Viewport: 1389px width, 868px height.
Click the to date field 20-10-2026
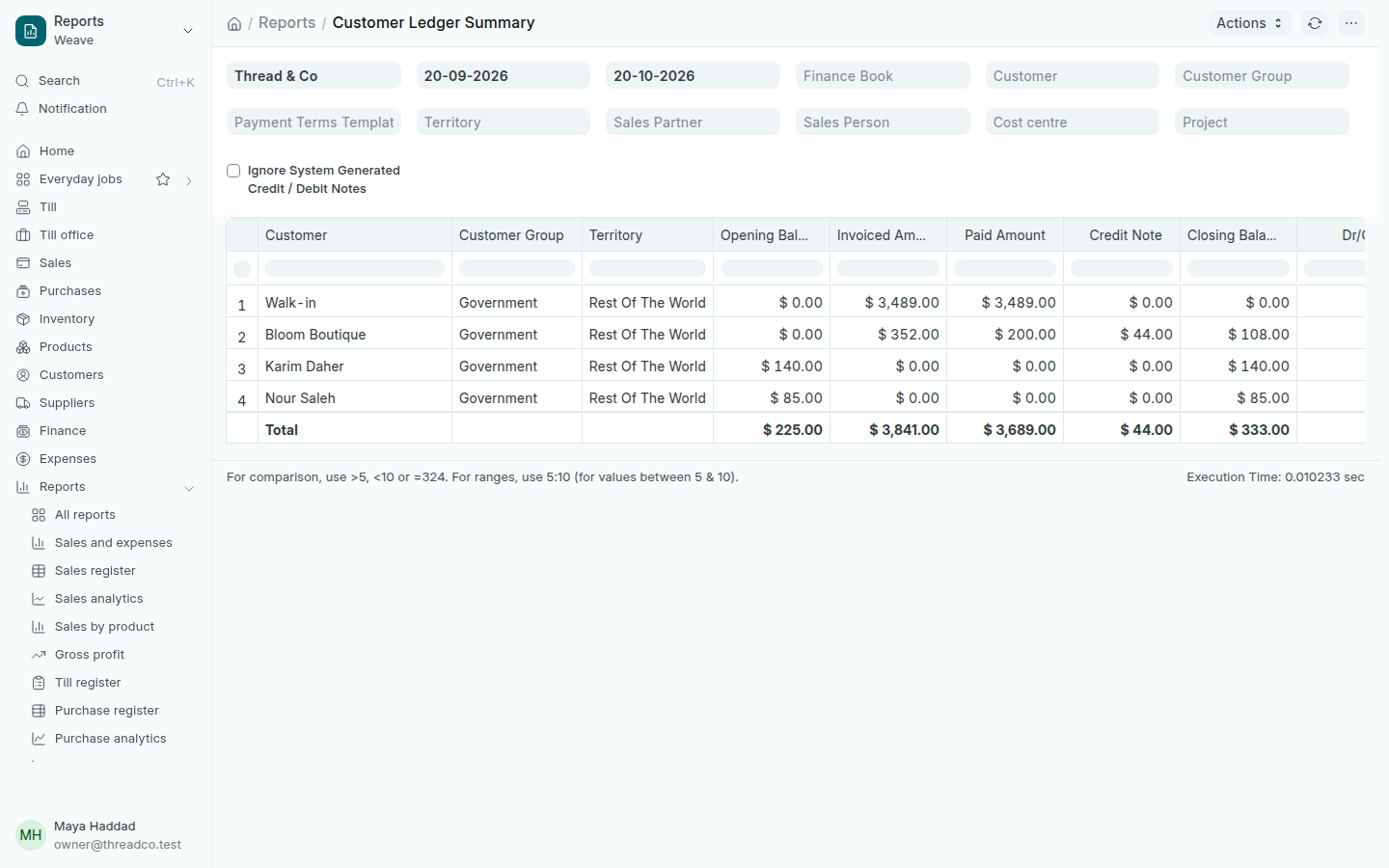click(x=693, y=76)
